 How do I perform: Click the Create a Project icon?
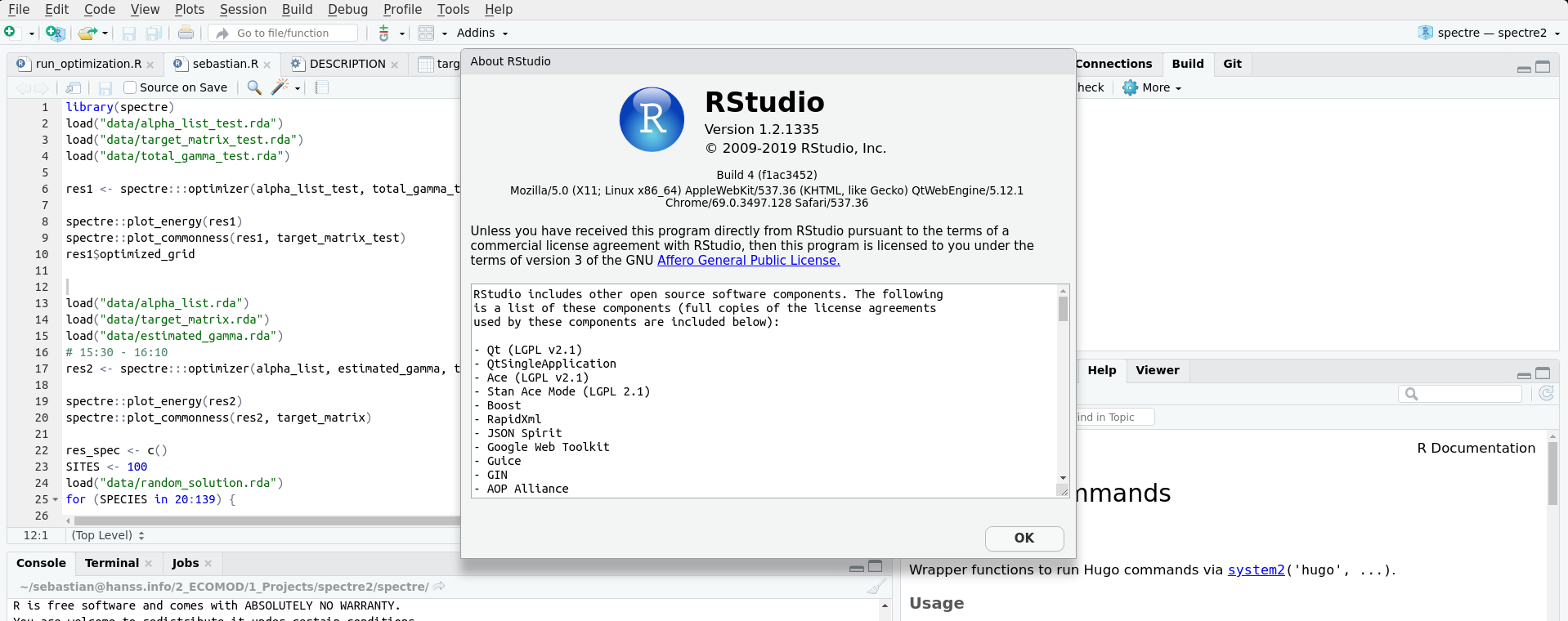[55, 33]
